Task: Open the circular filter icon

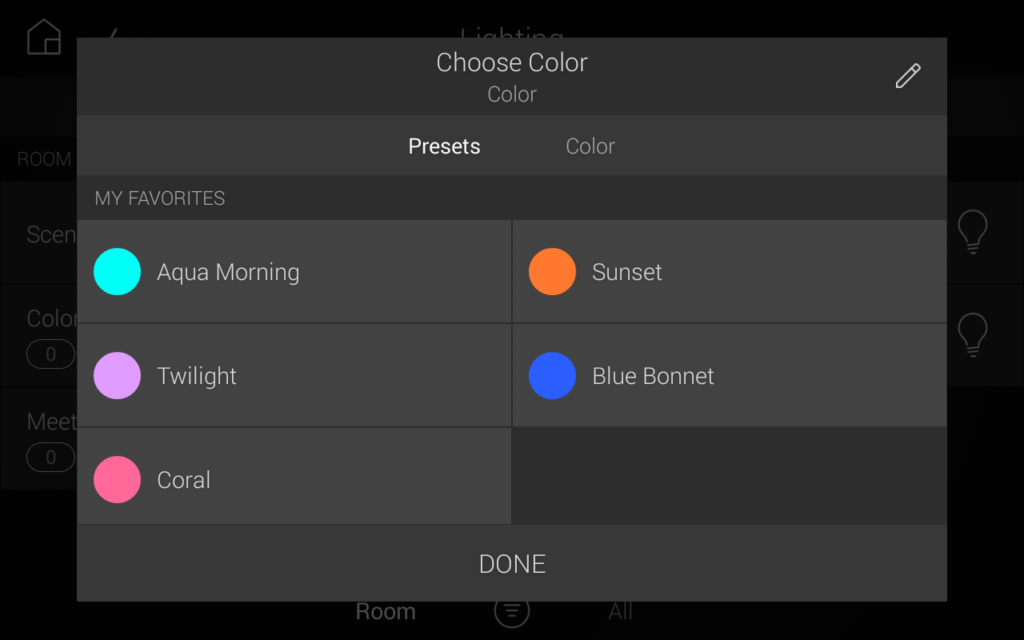Action: (512, 611)
